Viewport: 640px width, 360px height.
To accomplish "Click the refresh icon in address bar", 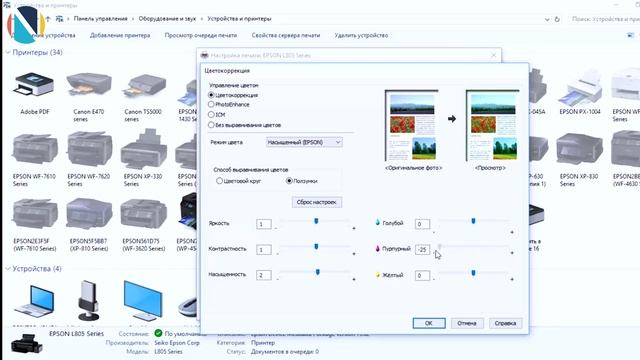I will pyautogui.click(x=557, y=19).
